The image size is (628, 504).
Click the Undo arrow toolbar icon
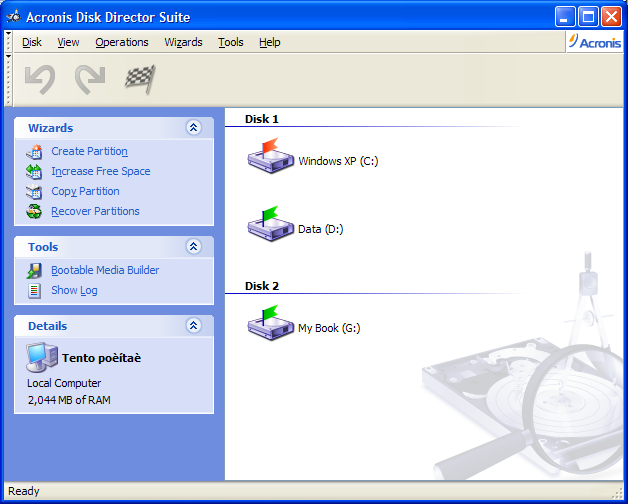(x=40, y=80)
